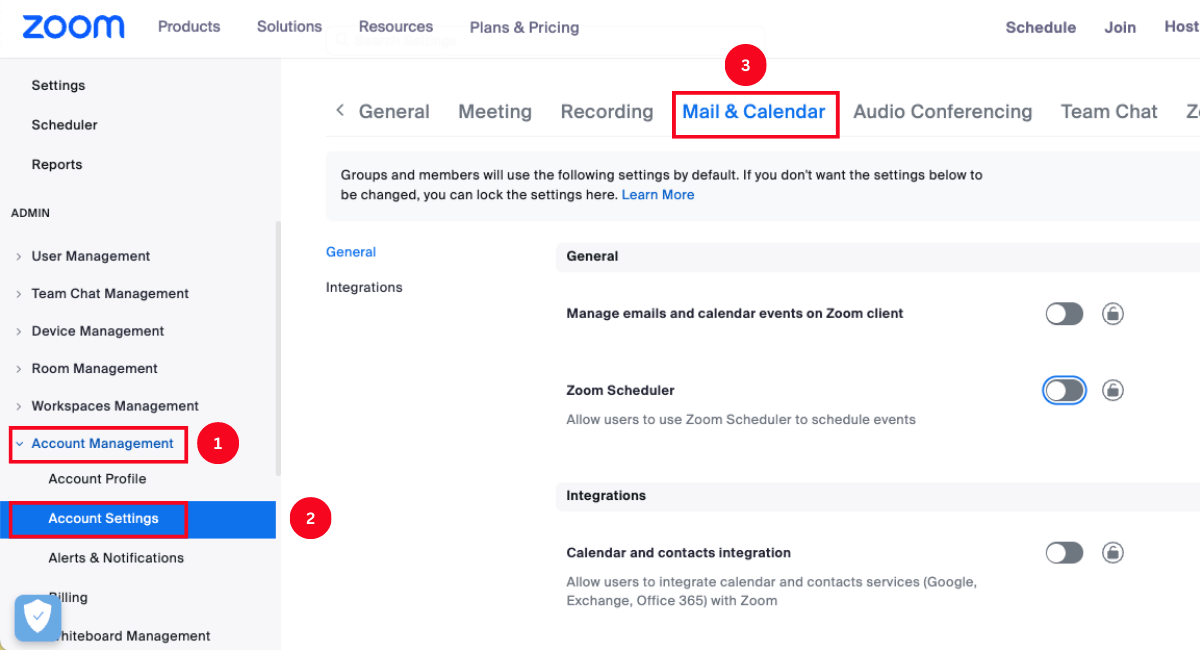Click the blue shield privacy icon
This screenshot has height=650, width=1200.
click(37, 618)
